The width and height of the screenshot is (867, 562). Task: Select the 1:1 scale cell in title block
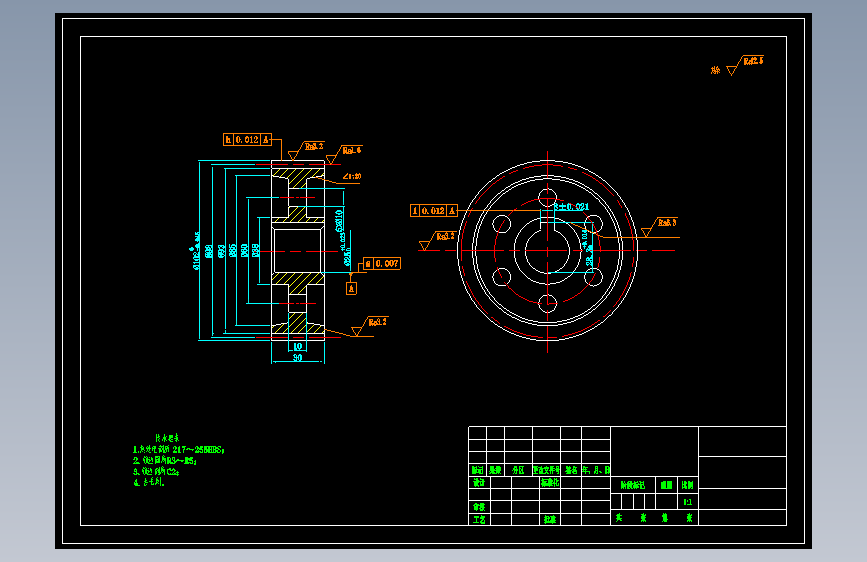click(x=688, y=502)
